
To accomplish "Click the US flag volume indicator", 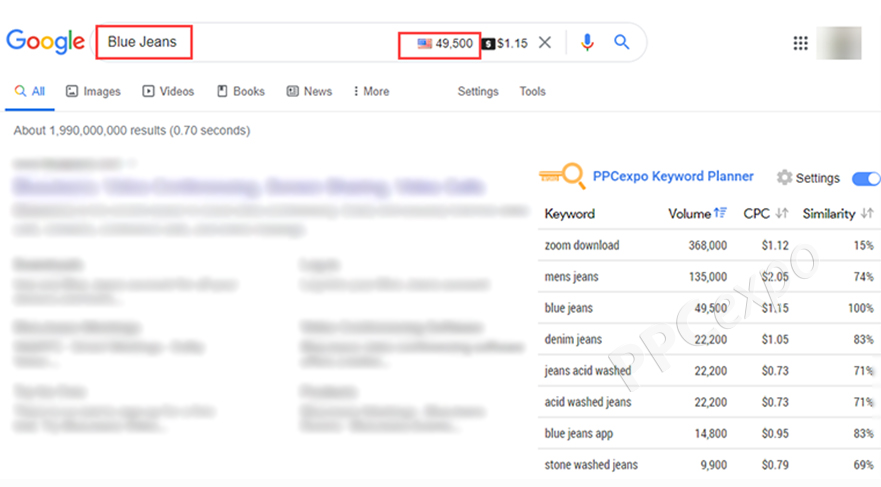I will (425, 44).
